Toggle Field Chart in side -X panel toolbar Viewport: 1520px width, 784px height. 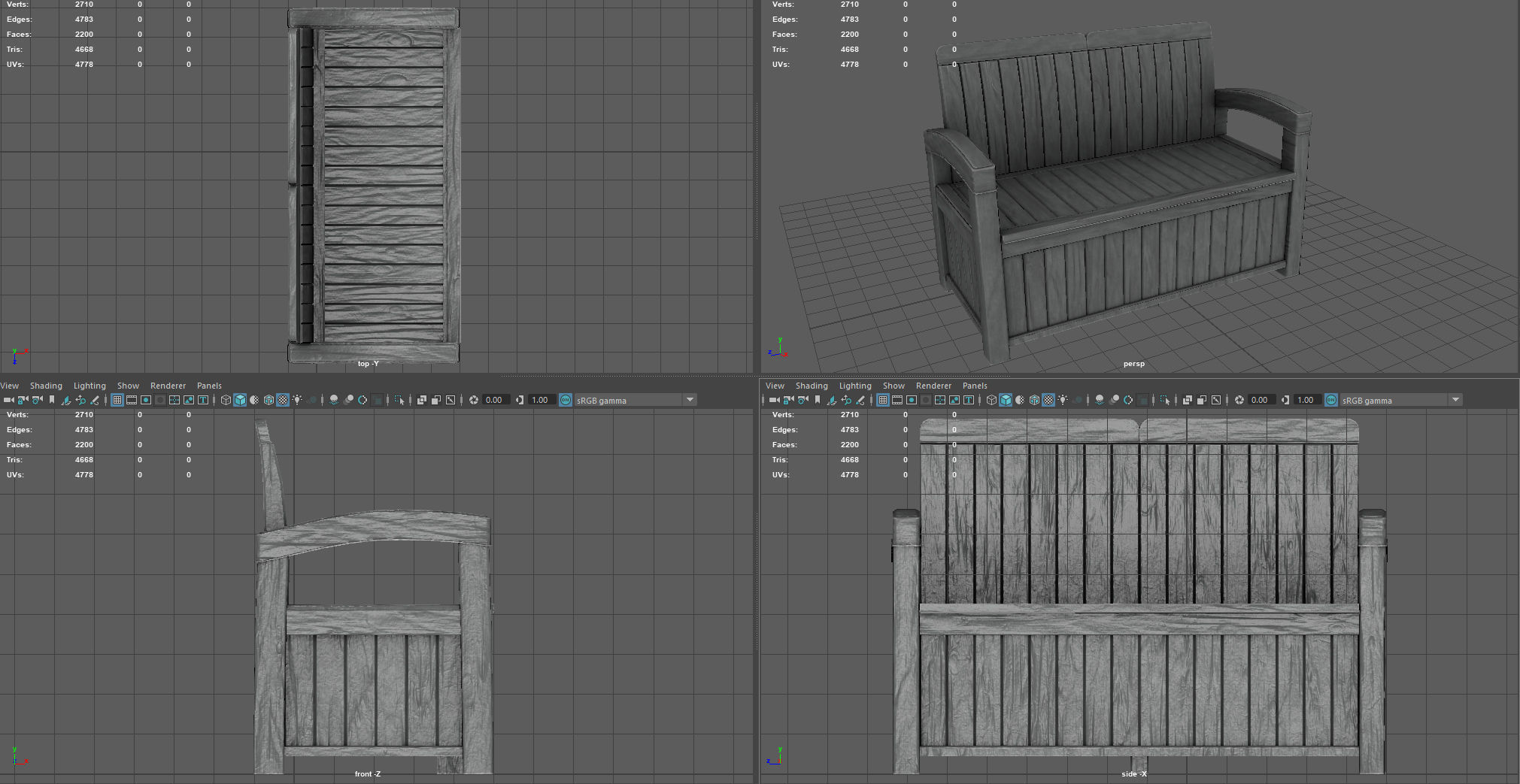pos(940,400)
